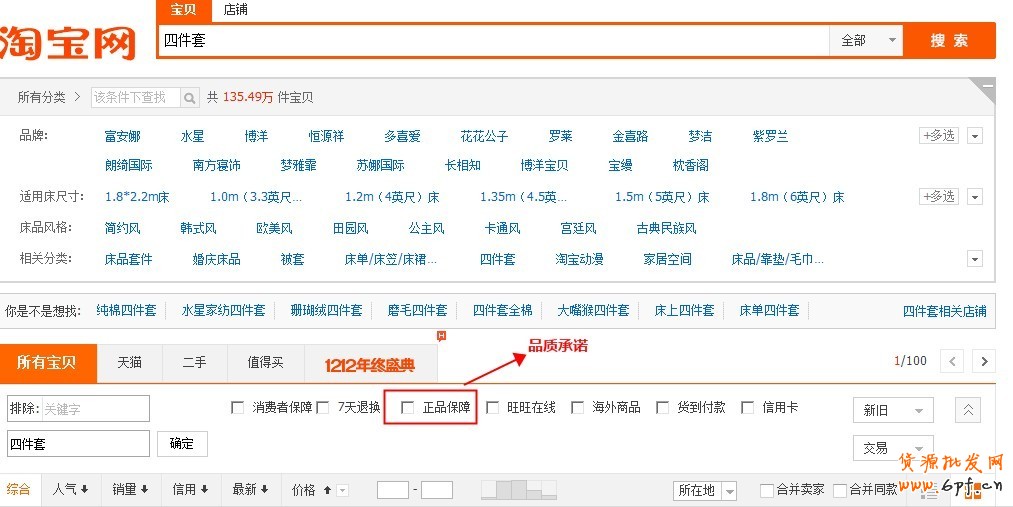The height and width of the screenshot is (507, 1013).
Task: Sort results by 信用
Action: pyautogui.click(x=190, y=489)
